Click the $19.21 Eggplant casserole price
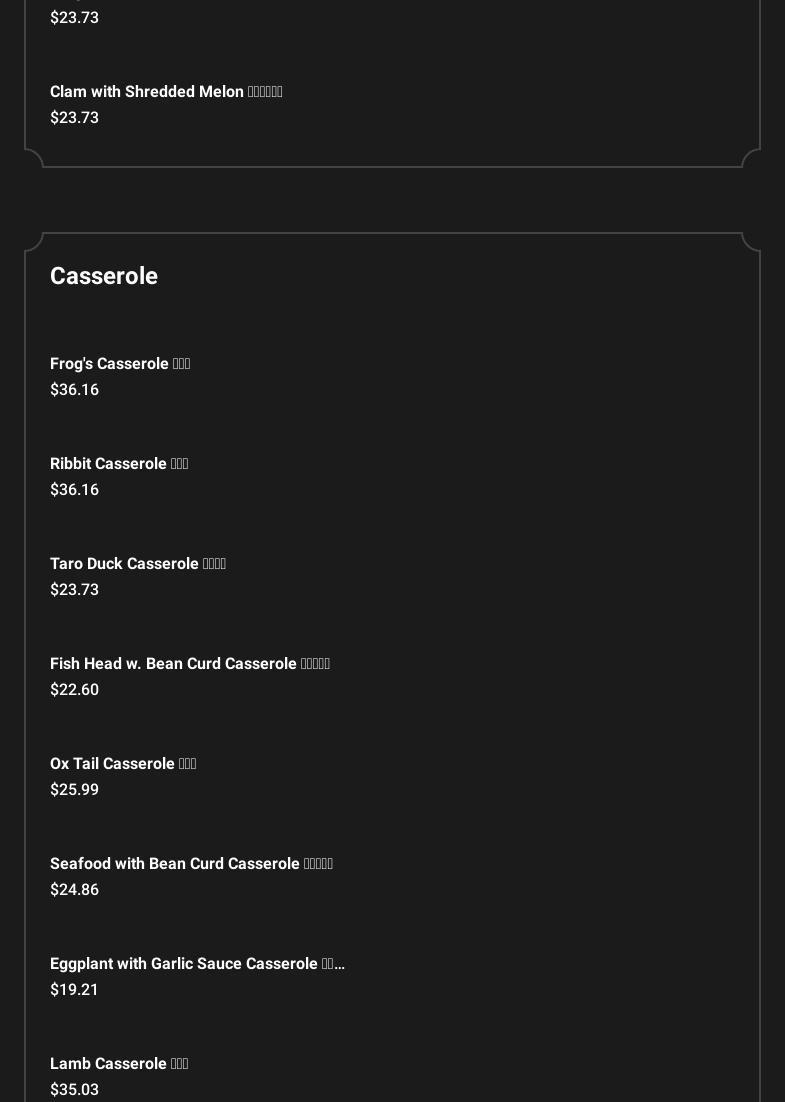Viewport: 785px width, 1102px height. click(75, 990)
